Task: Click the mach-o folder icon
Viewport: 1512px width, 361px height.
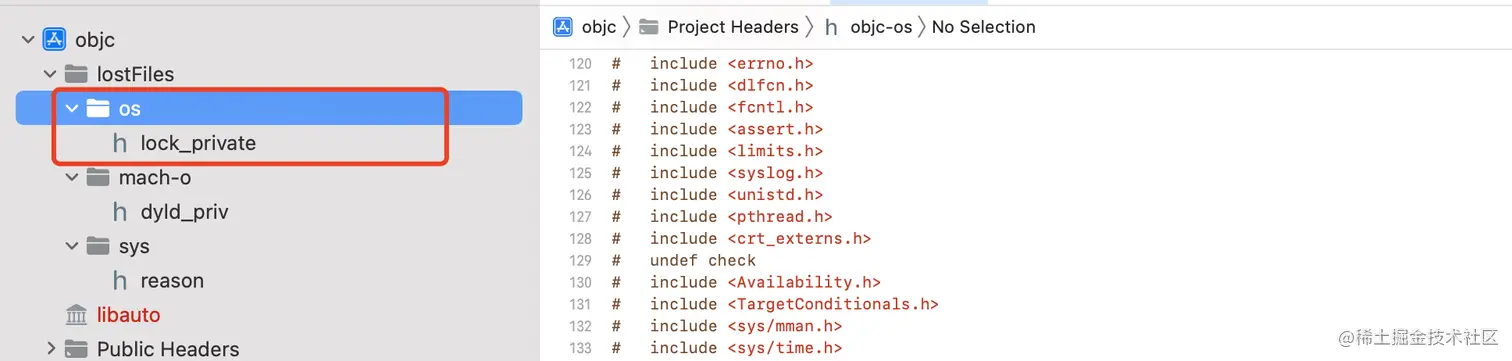Action: click(98, 177)
